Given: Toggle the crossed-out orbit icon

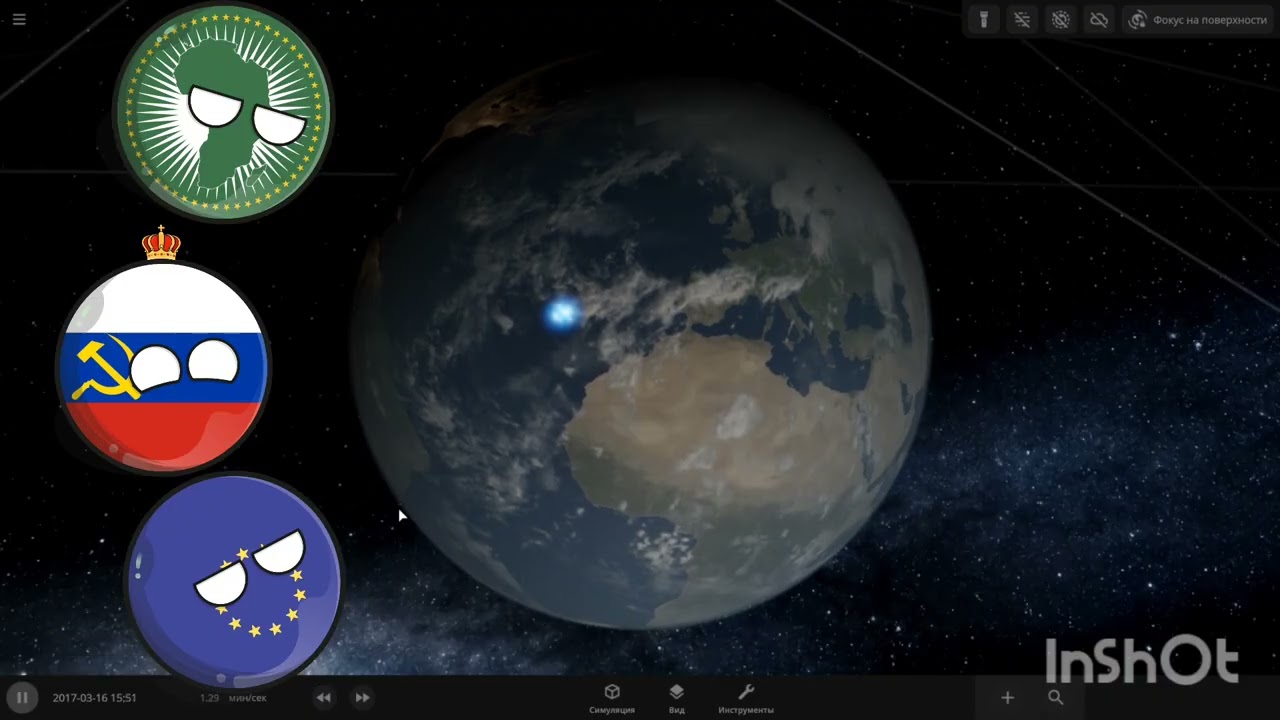Looking at the screenshot, I should 1060,19.
